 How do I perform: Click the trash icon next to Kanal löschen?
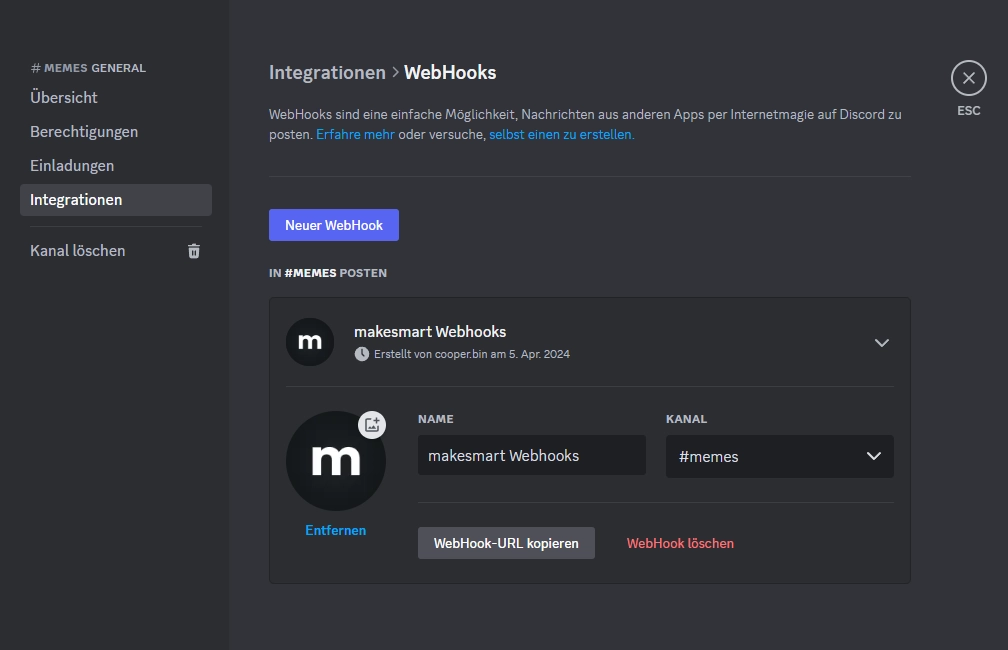[x=194, y=251]
